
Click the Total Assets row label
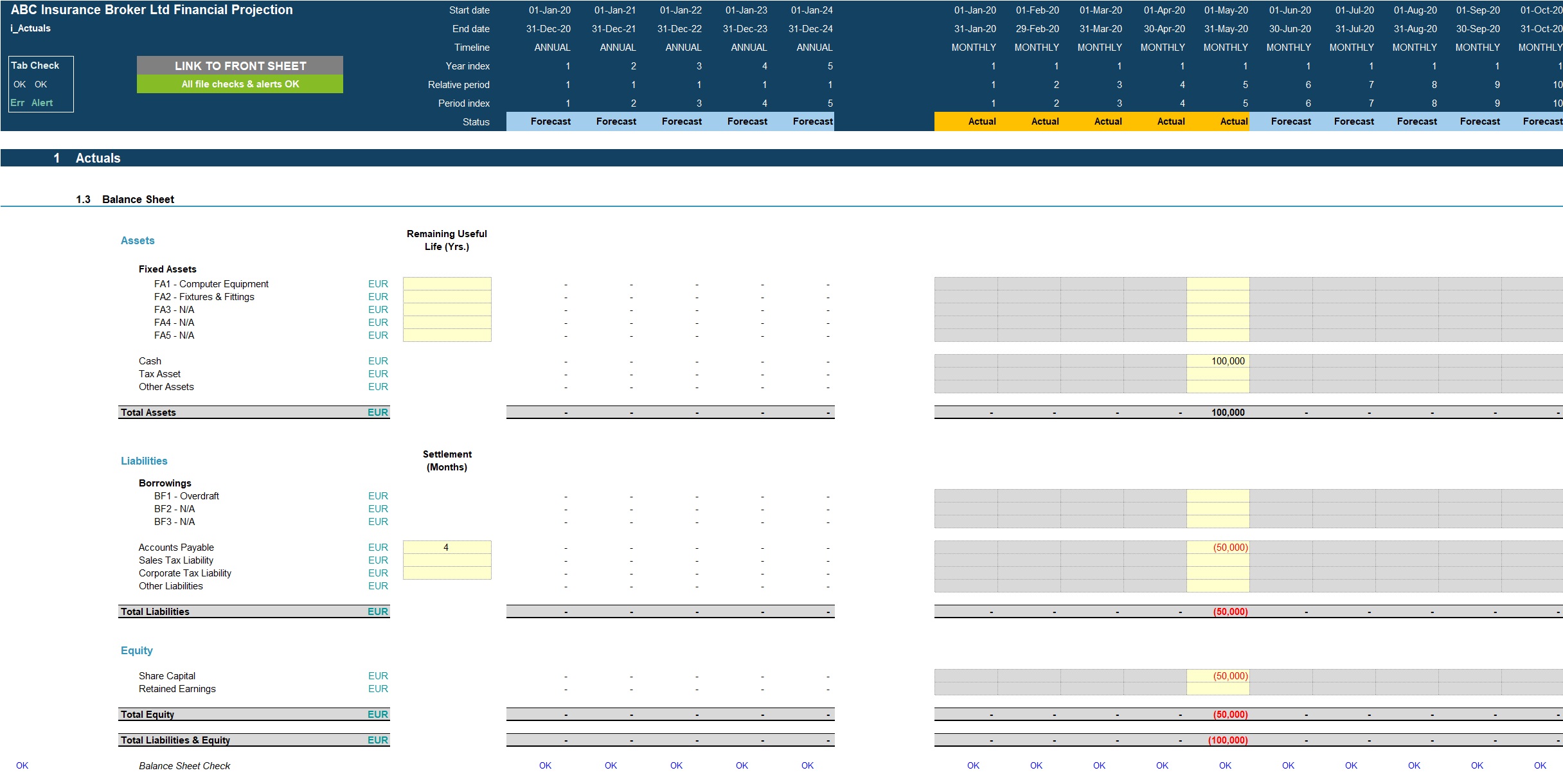click(x=148, y=413)
